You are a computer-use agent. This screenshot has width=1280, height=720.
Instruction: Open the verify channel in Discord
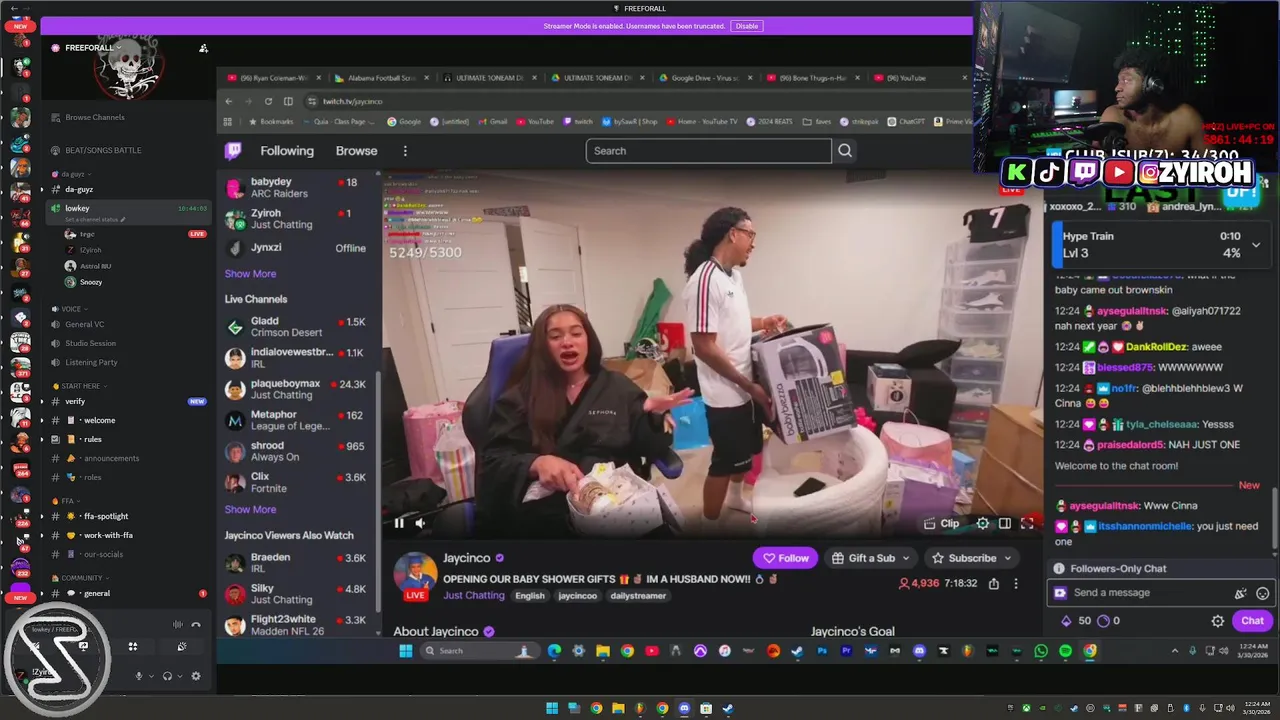[75, 401]
